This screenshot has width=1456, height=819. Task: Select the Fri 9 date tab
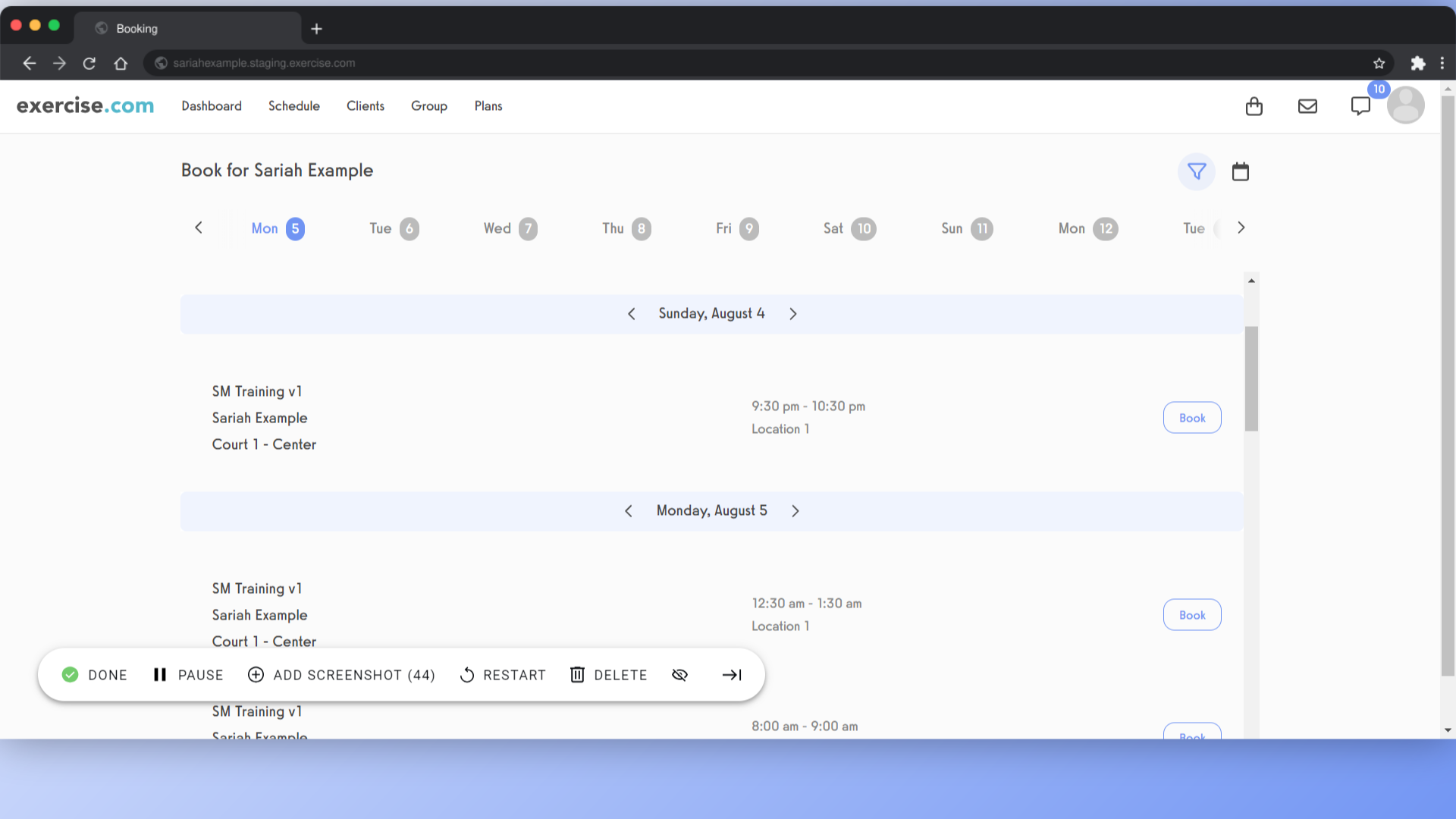[737, 228]
